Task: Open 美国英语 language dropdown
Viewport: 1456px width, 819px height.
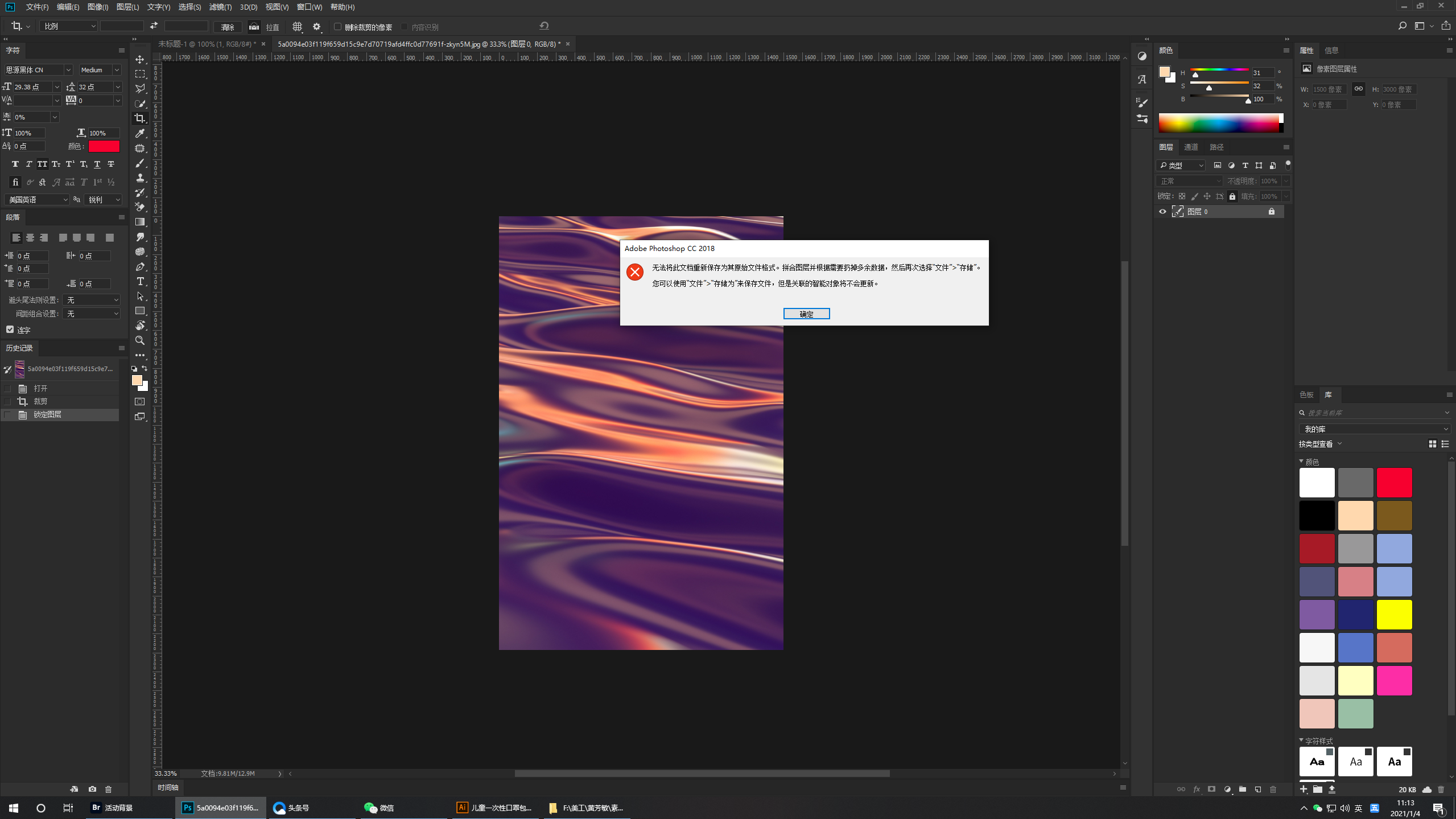Action: [x=36, y=199]
